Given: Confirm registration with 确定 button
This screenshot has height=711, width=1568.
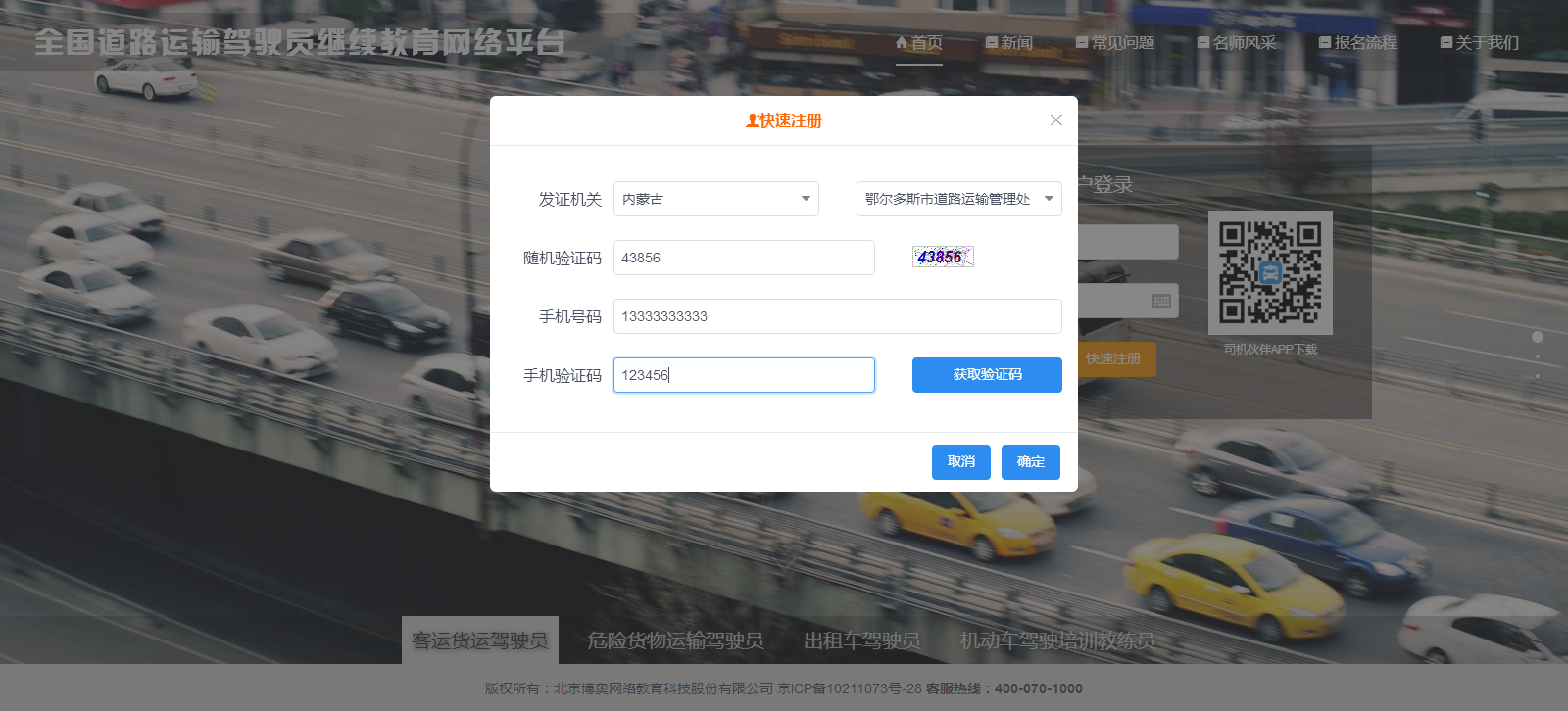Looking at the screenshot, I should pos(1031,462).
